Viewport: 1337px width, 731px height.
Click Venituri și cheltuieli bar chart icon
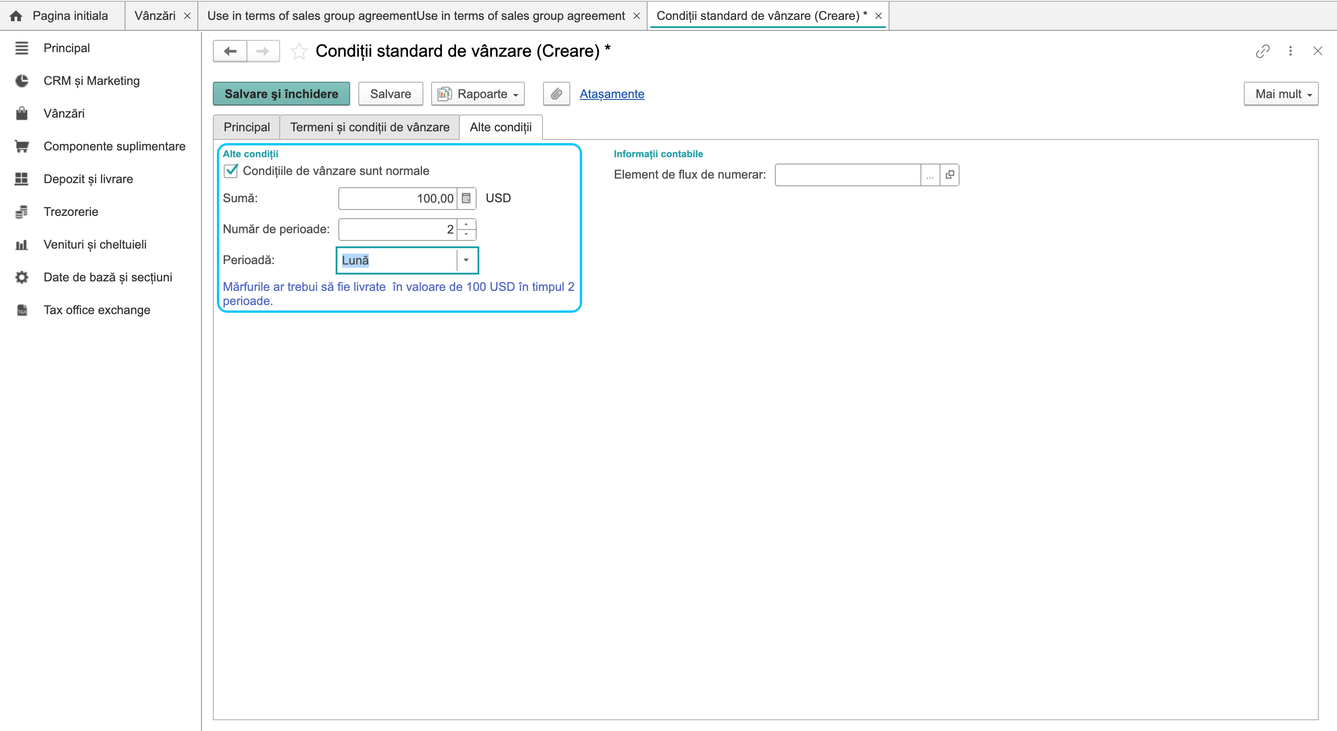tap(22, 245)
